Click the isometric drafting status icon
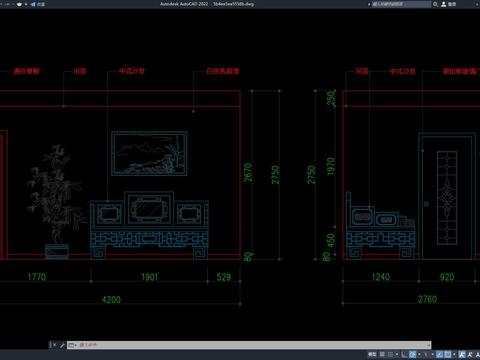This screenshot has width=480, height=360. click(x=426, y=354)
